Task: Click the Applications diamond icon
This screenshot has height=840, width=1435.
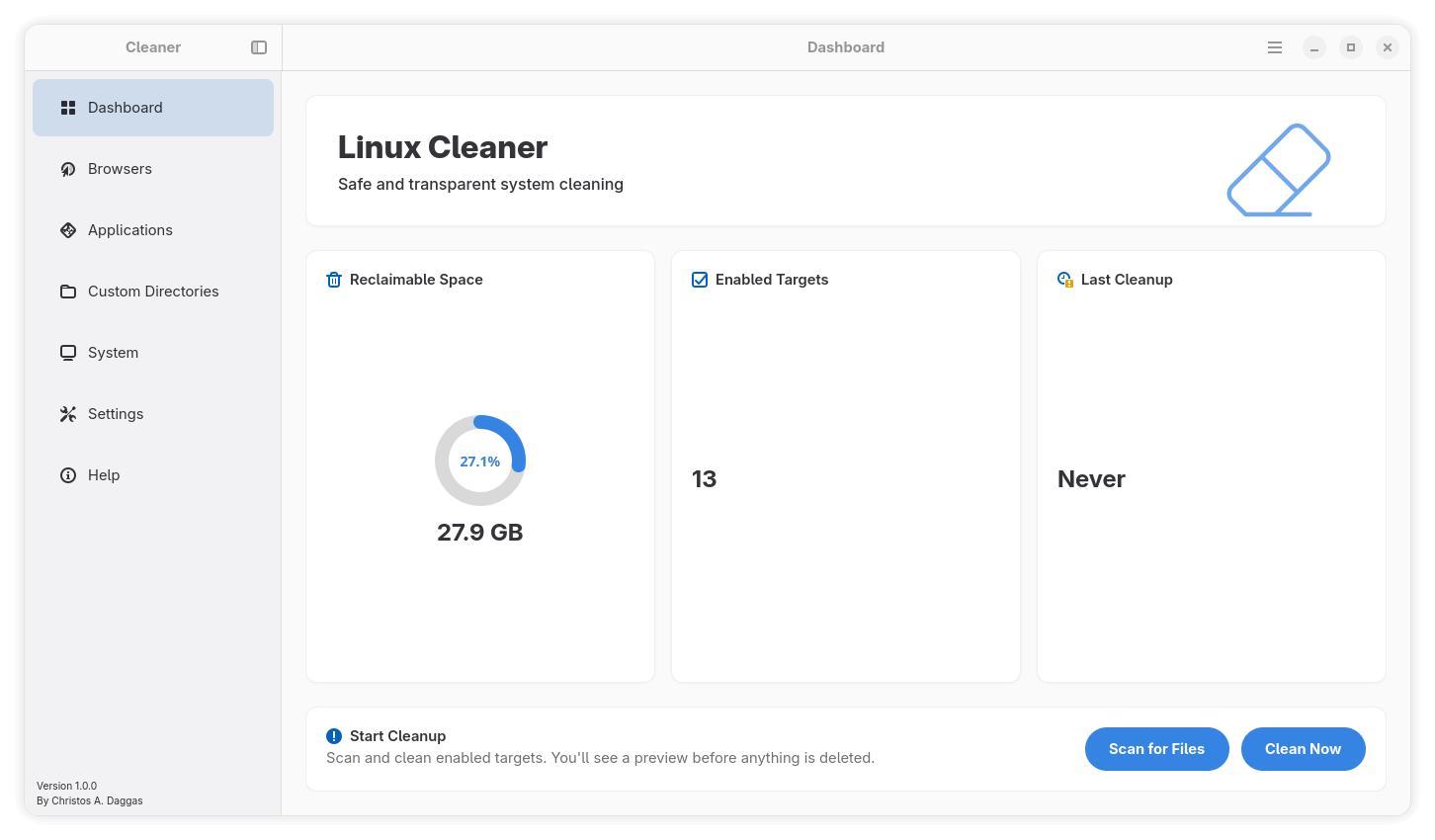Action: tap(68, 230)
